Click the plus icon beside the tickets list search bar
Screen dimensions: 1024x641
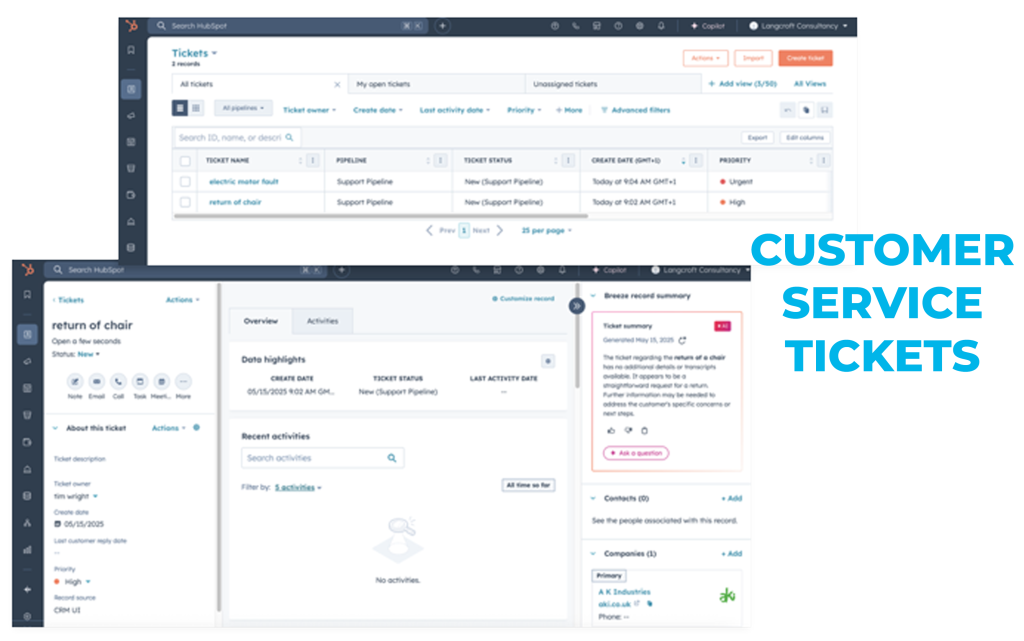[442, 26]
